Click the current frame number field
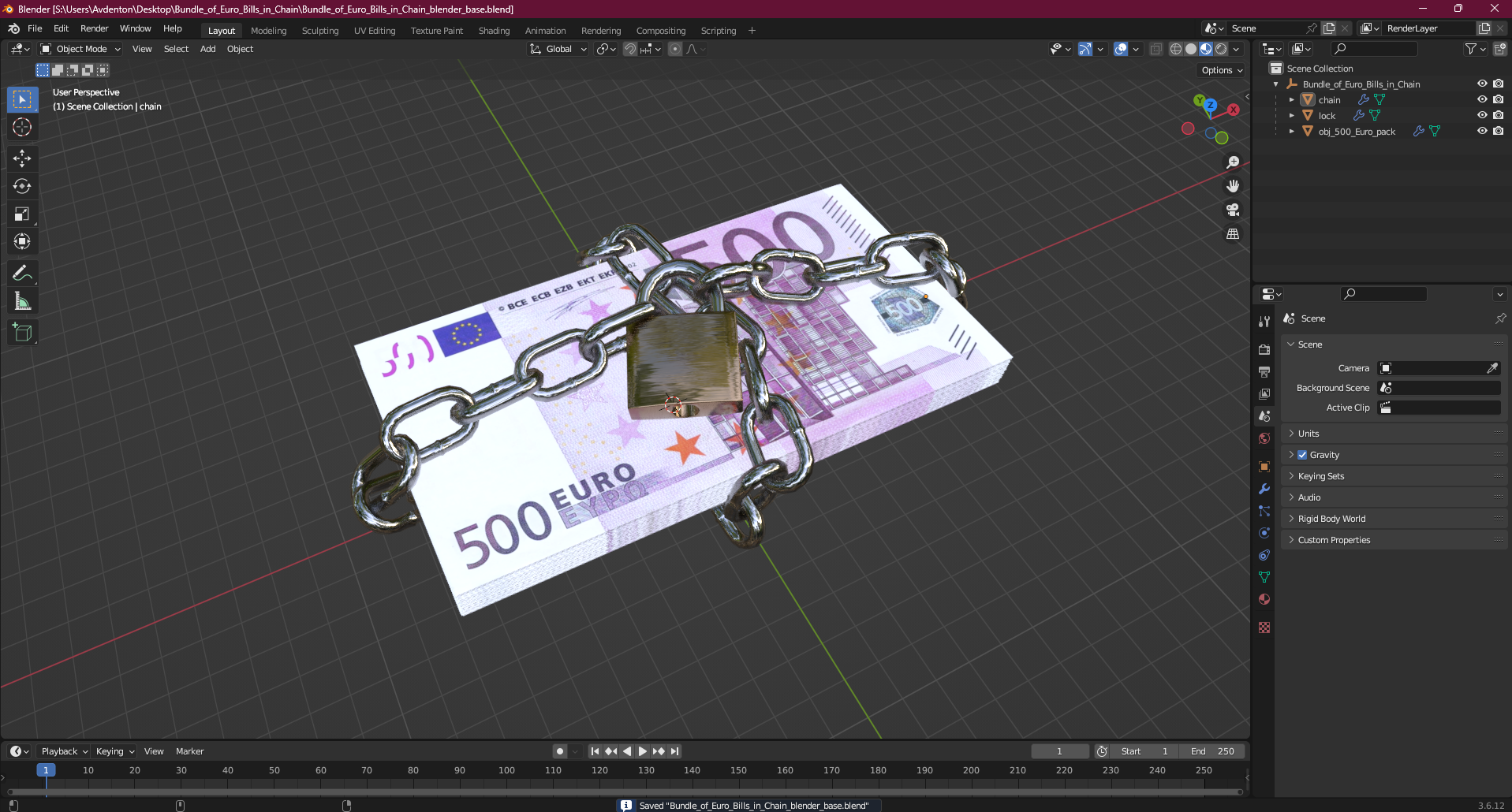Viewport: 1512px width, 812px height. 1059,751
